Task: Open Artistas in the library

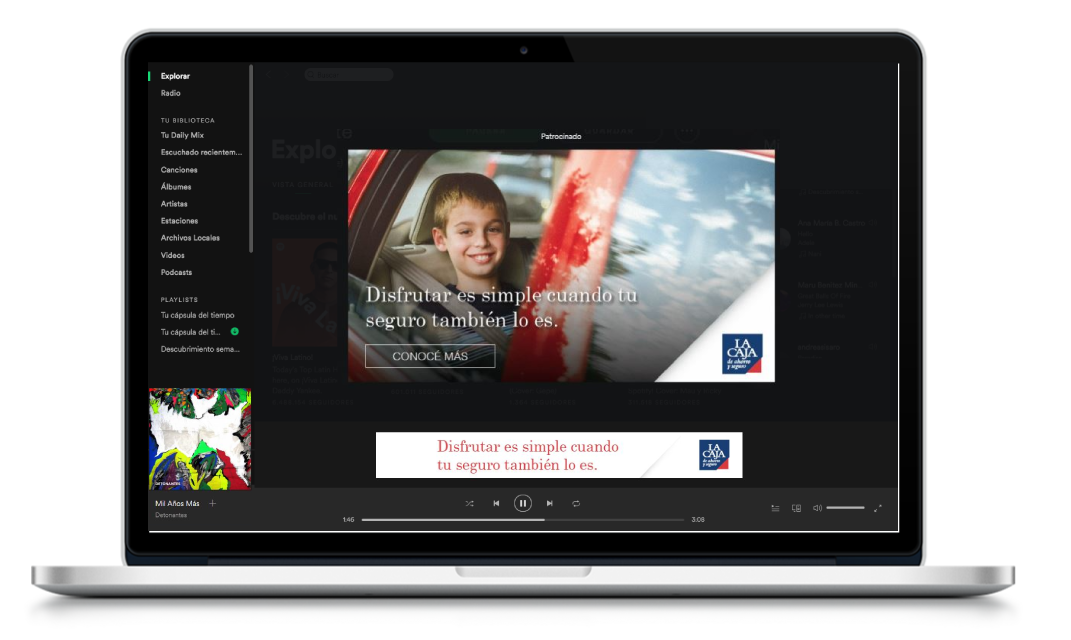Action: [x=174, y=204]
